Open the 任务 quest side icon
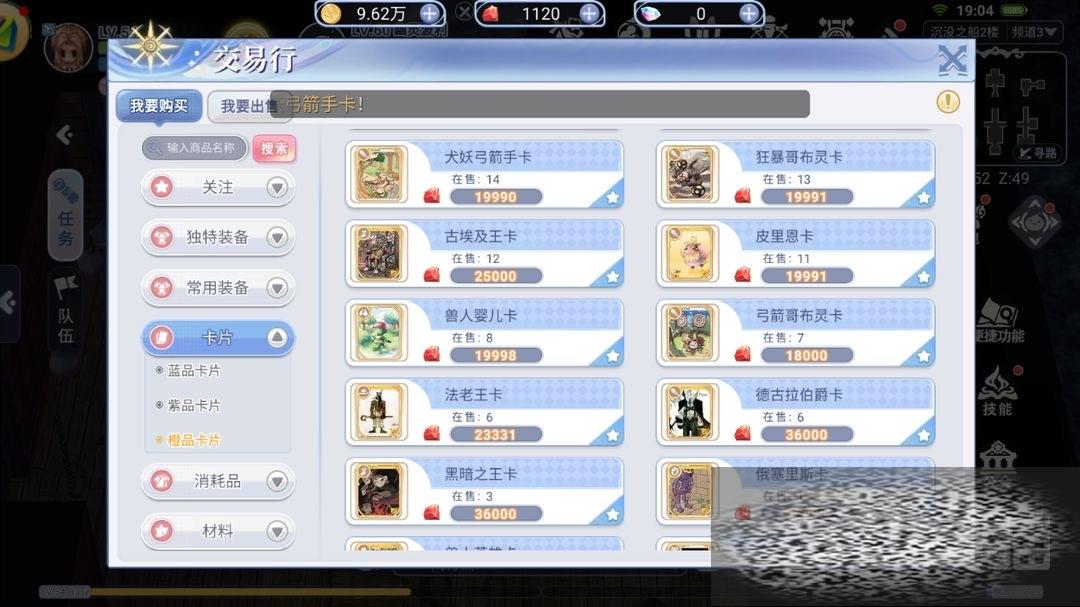Viewport: 1080px width, 607px height. [65, 216]
